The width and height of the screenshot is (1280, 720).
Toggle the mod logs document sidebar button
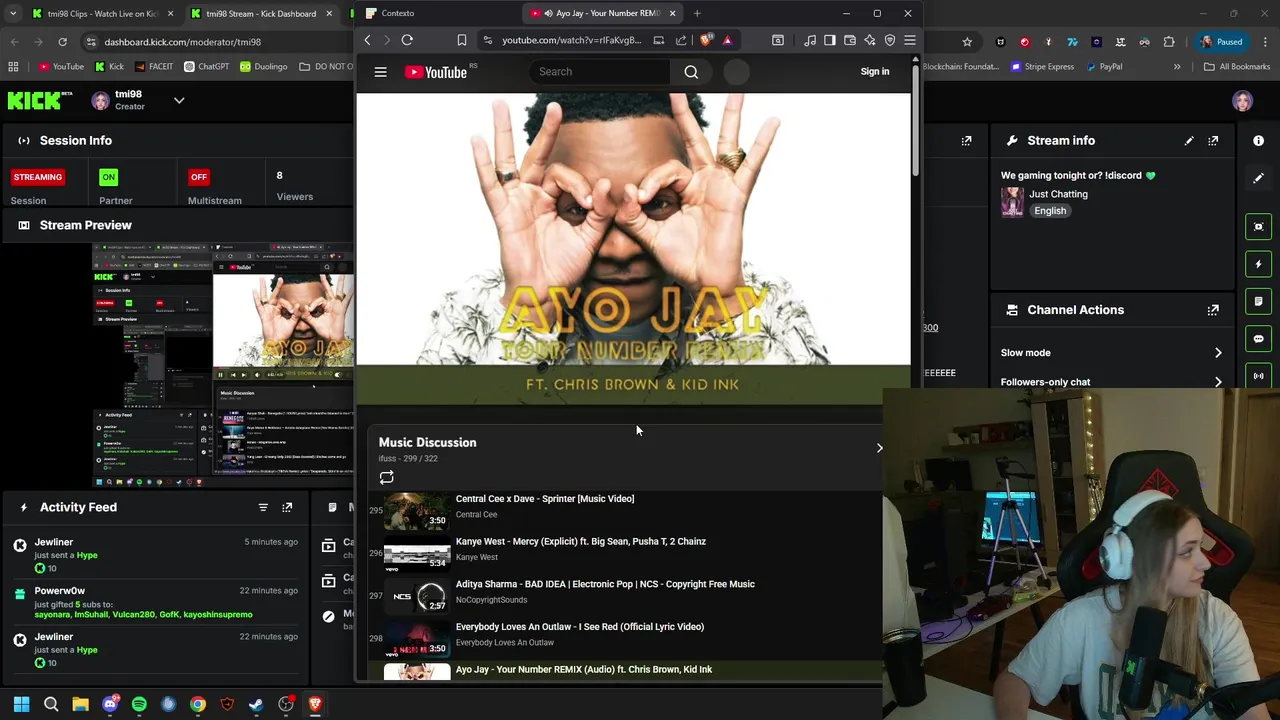click(1259, 301)
